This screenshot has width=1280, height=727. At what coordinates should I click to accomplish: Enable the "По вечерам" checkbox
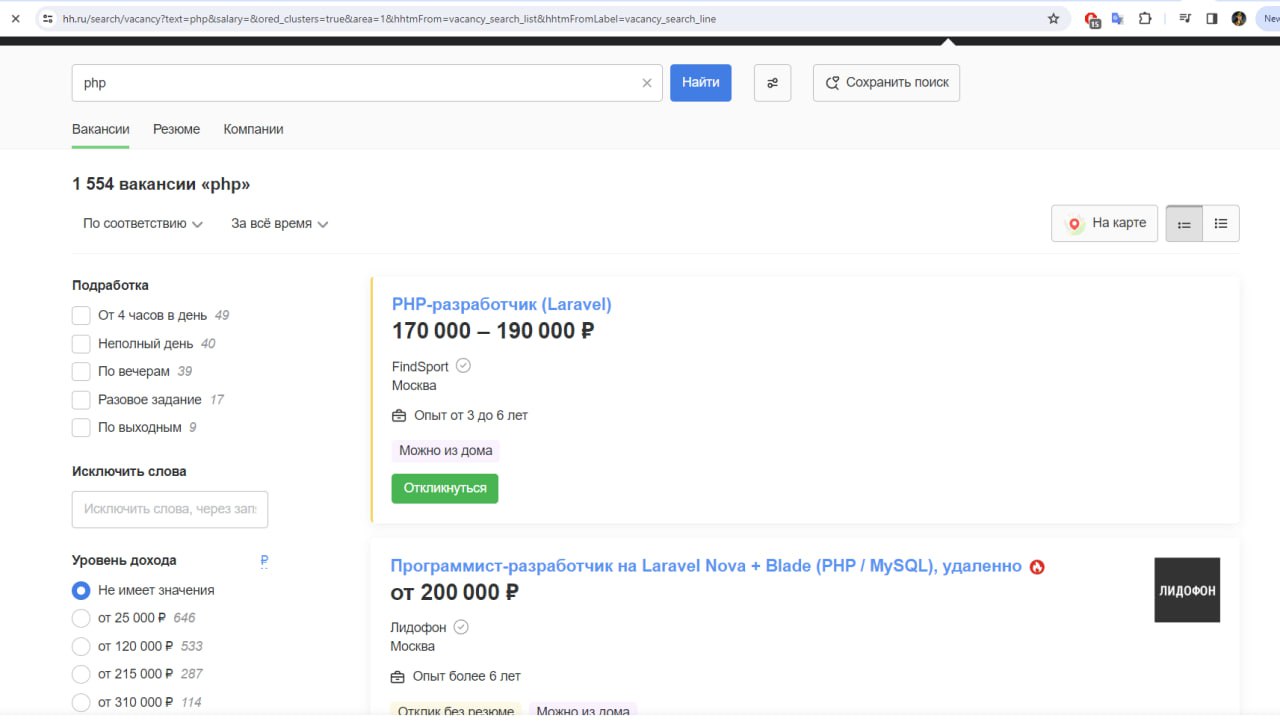[81, 372]
